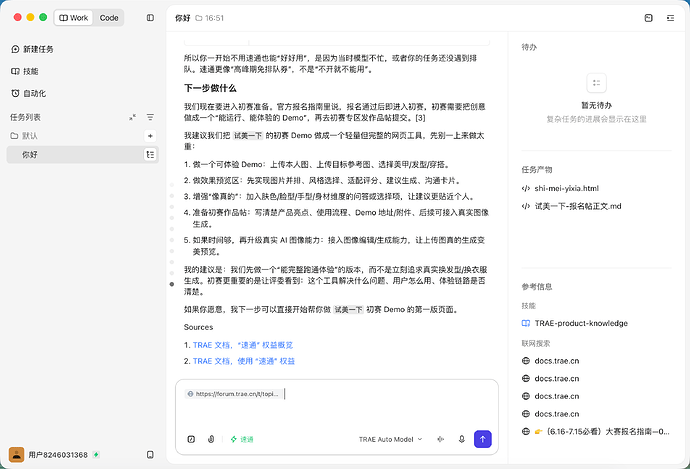Click the user avatar at sidebar bottom
Viewport: 690px width, 469px height.
coord(16,454)
